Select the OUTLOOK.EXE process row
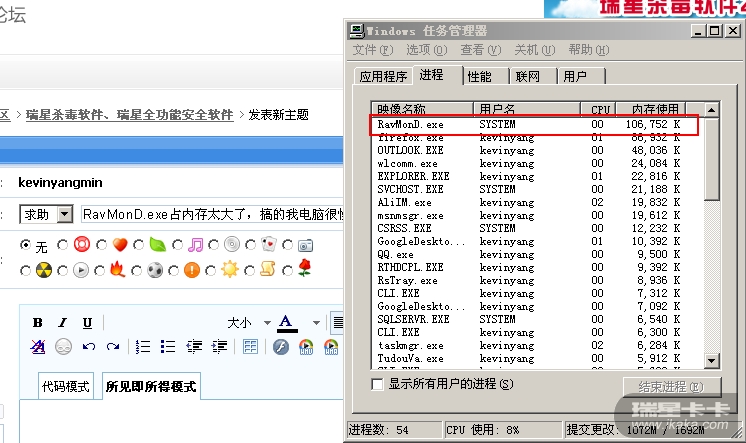 point(537,150)
